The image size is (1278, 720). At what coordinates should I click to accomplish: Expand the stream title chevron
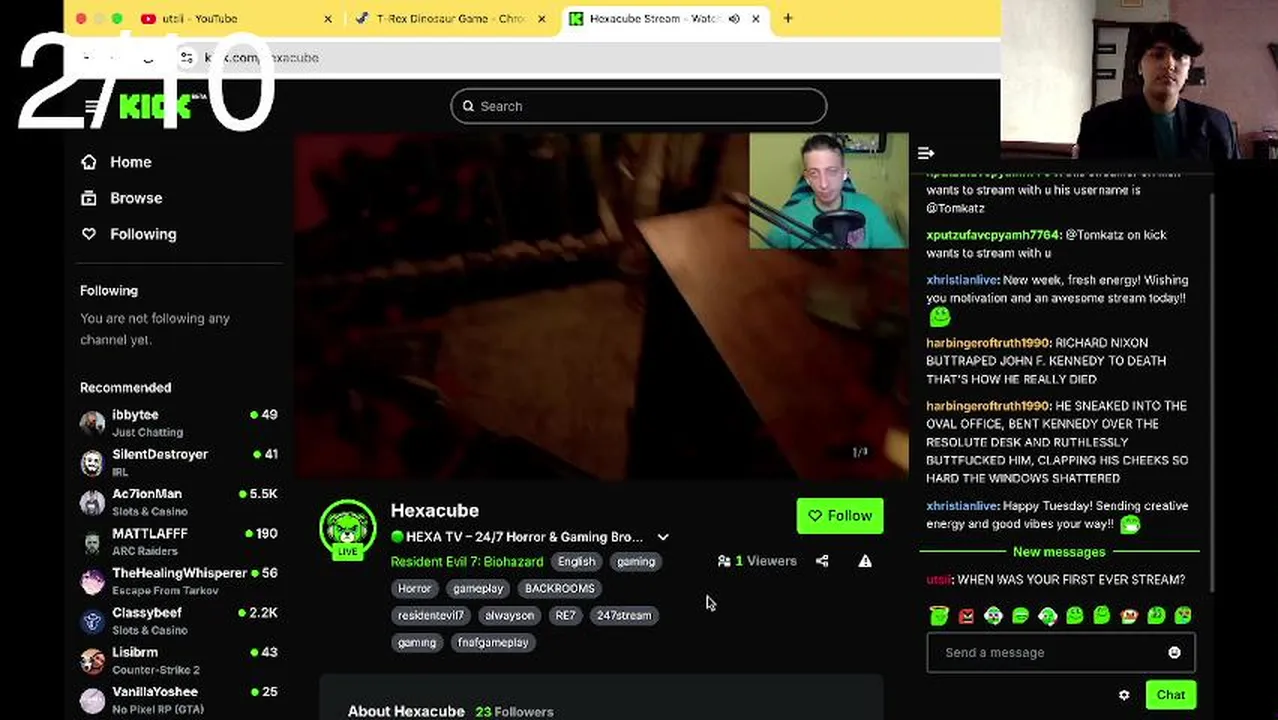click(x=662, y=537)
